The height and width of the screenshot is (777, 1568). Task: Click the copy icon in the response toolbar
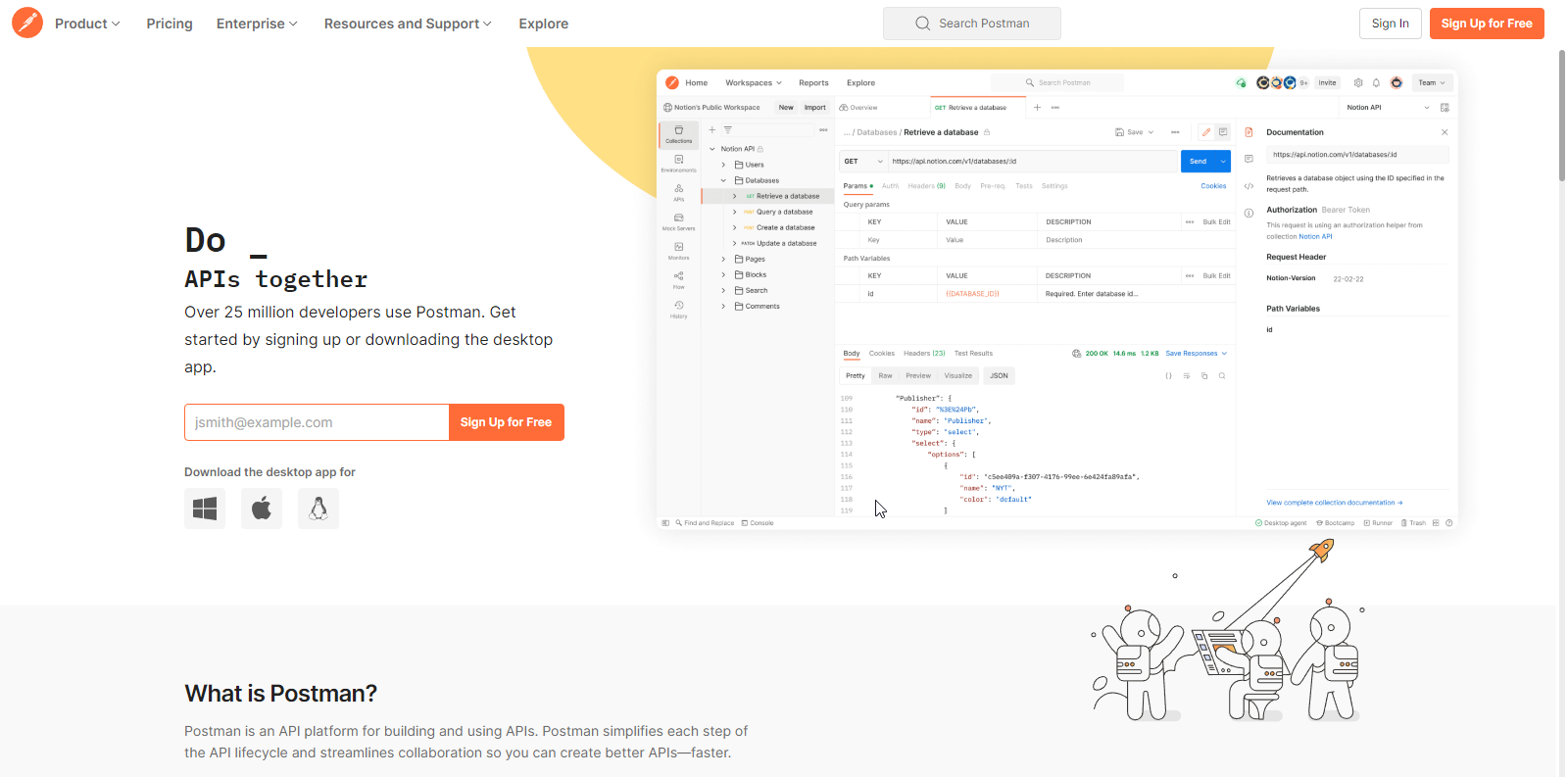(1204, 376)
